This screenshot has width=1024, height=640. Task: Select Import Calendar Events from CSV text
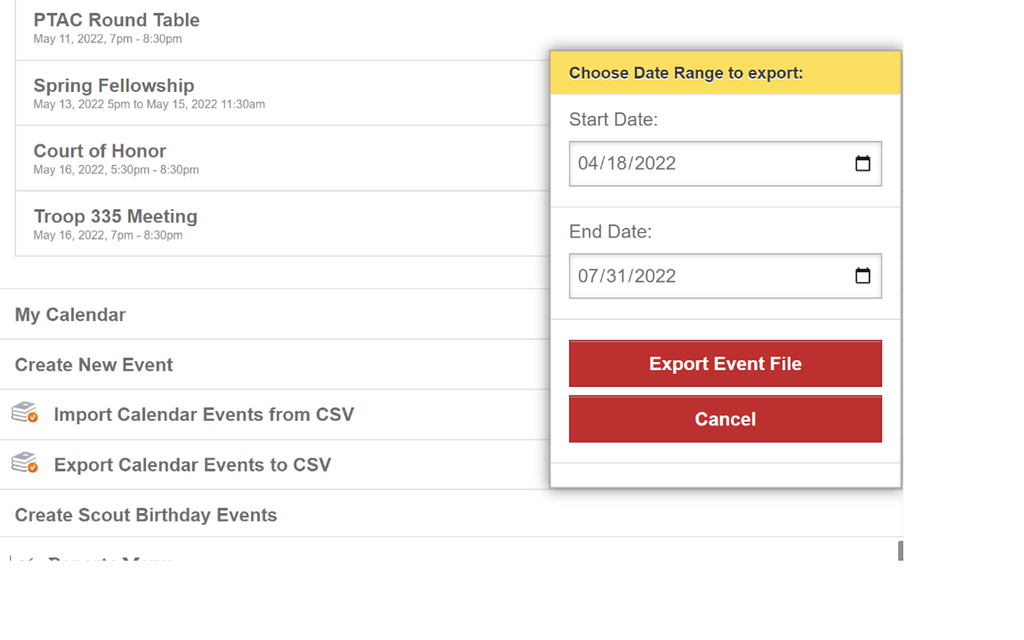[204, 415]
